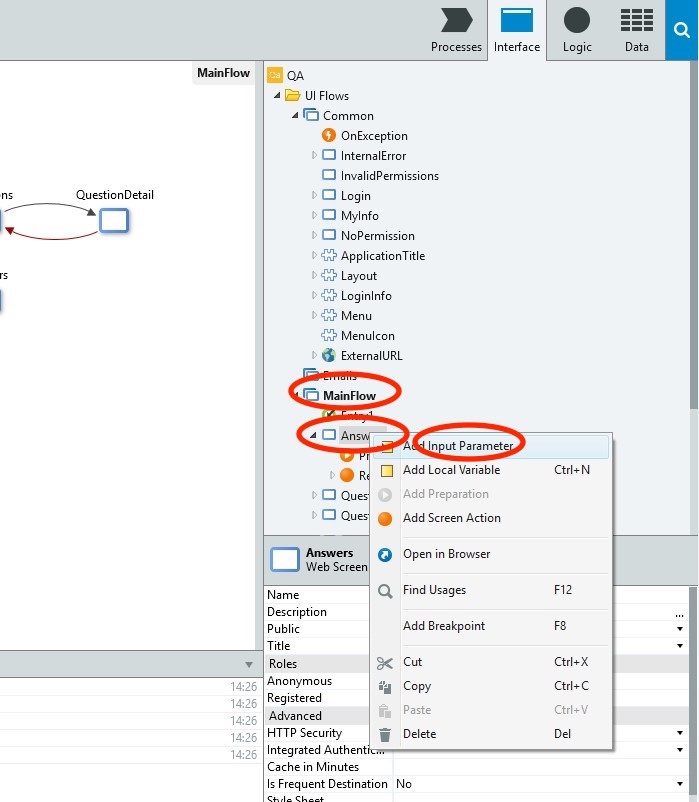
Task: Collapse the UI Flows folder
Action: (277, 95)
